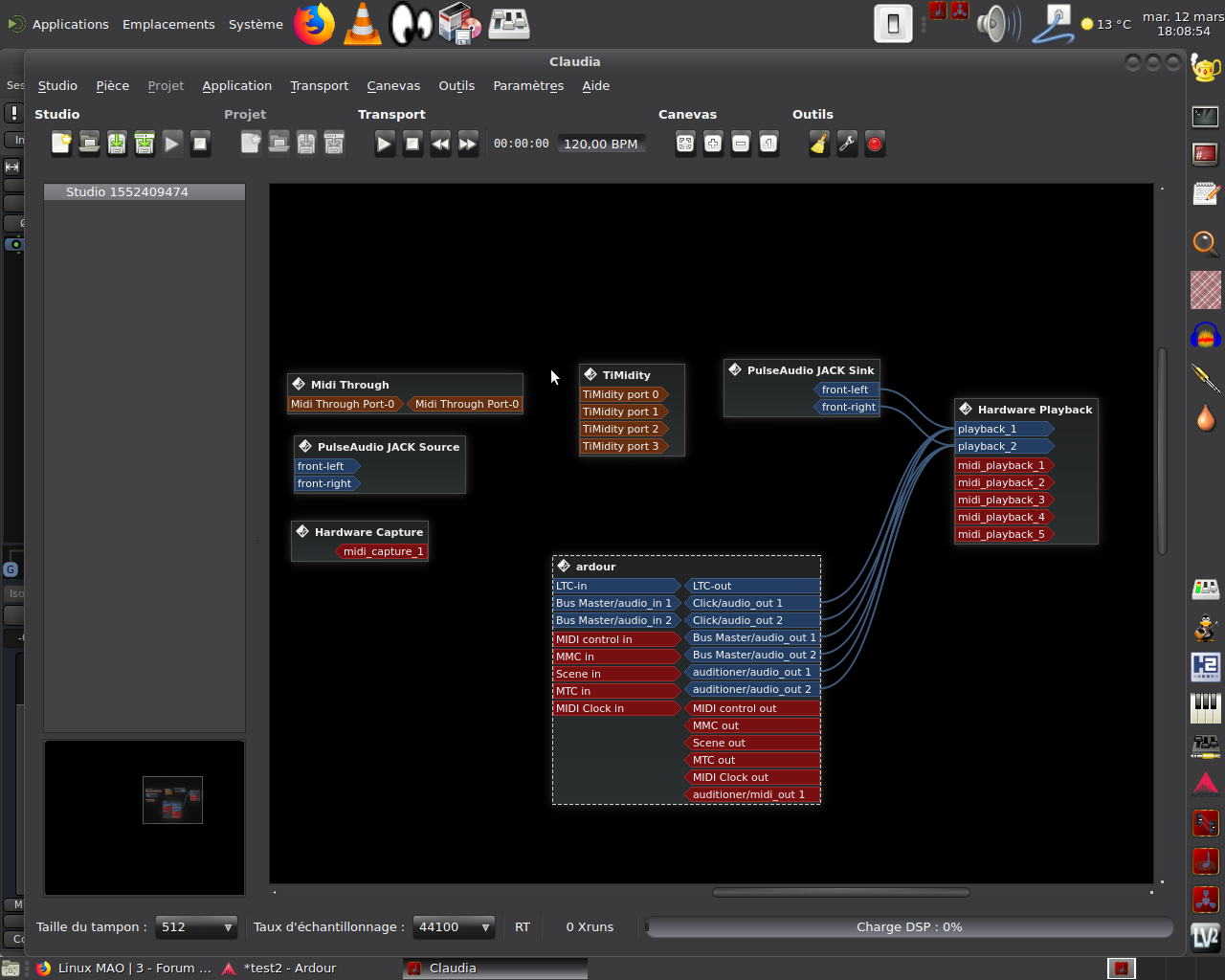Open the buffer size 512 dropdown
The width and height of the screenshot is (1225, 980).
pyautogui.click(x=196, y=927)
